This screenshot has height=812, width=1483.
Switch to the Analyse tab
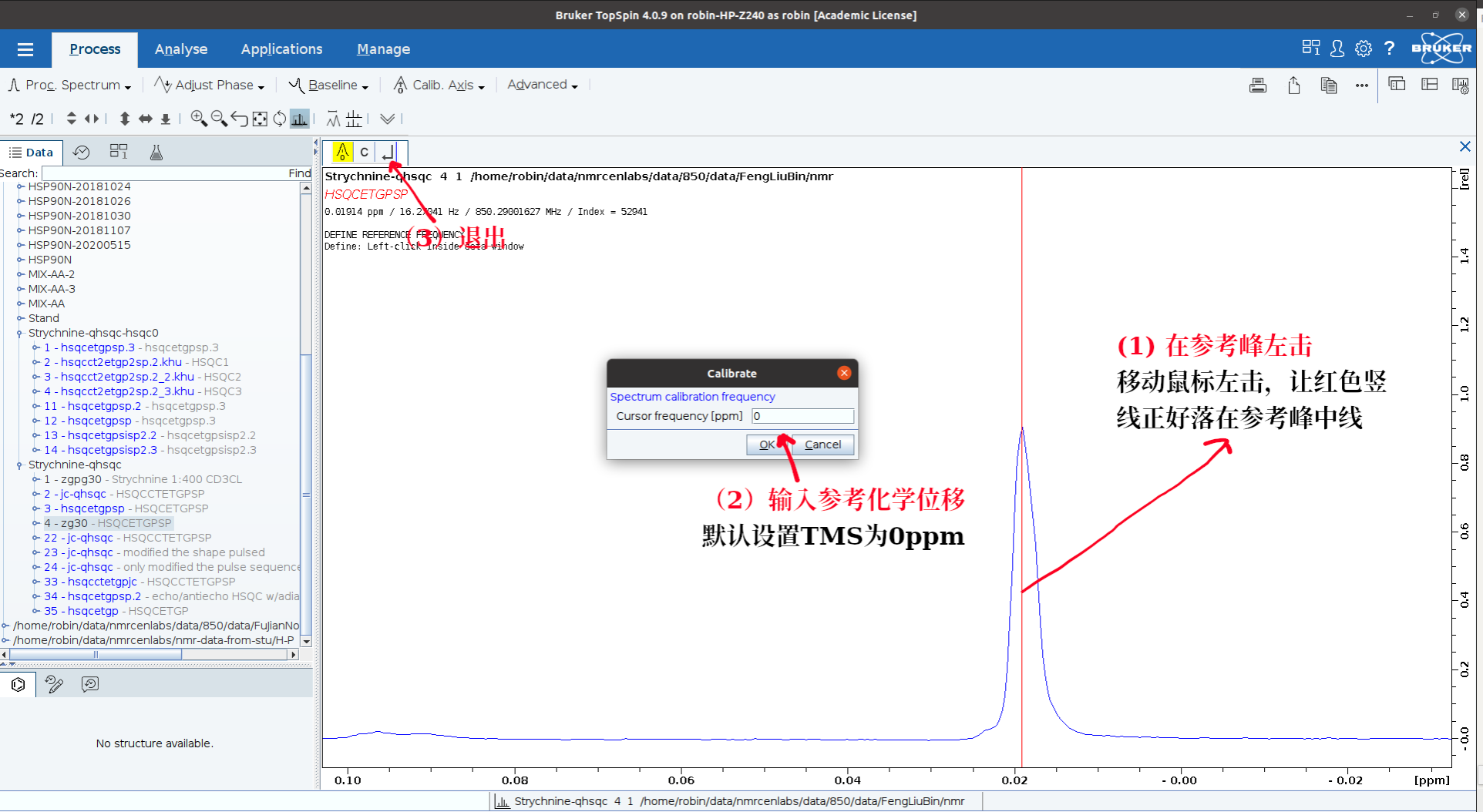pos(181,49)
